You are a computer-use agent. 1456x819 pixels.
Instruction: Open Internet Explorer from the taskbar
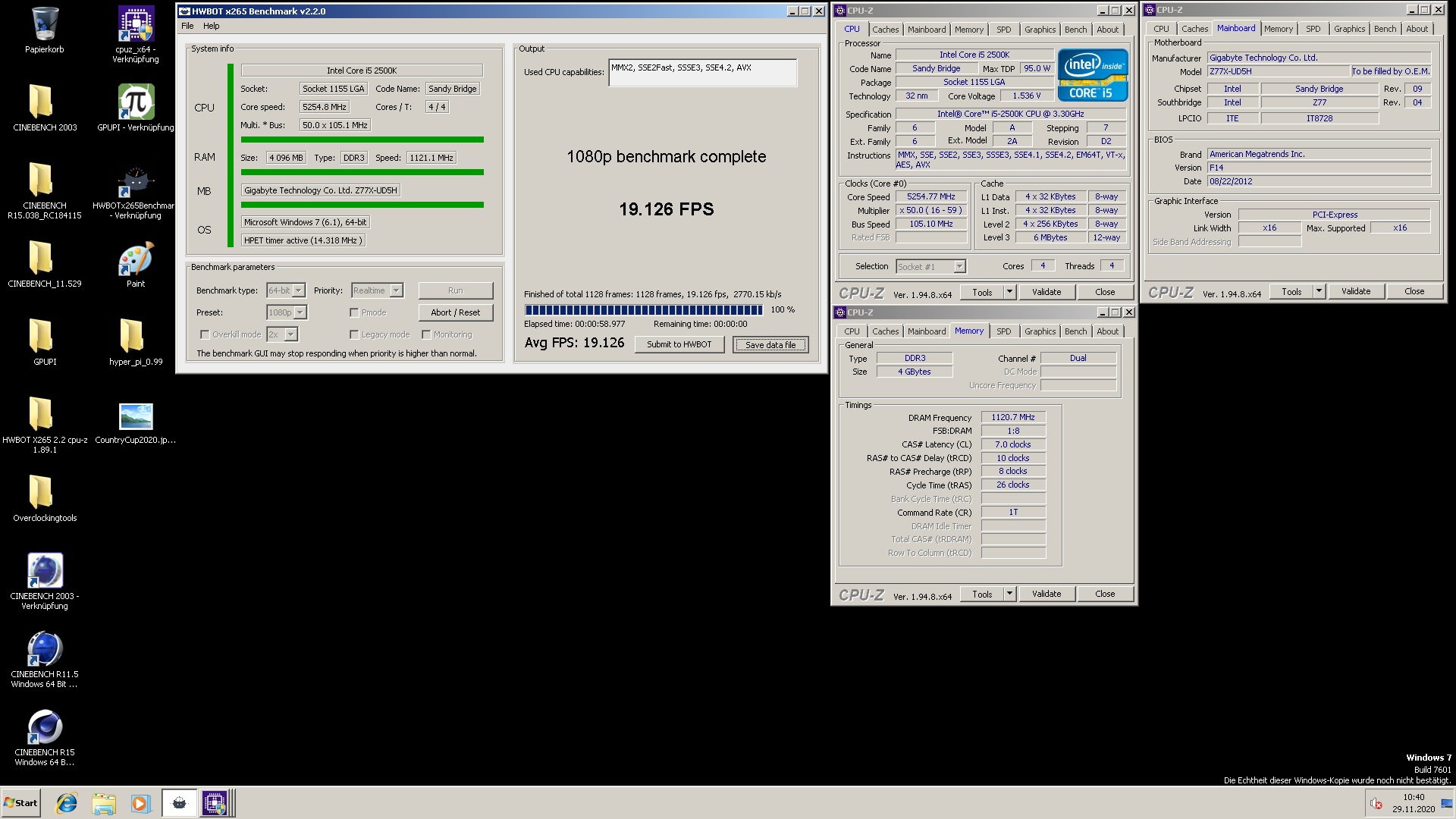[67, 803]
